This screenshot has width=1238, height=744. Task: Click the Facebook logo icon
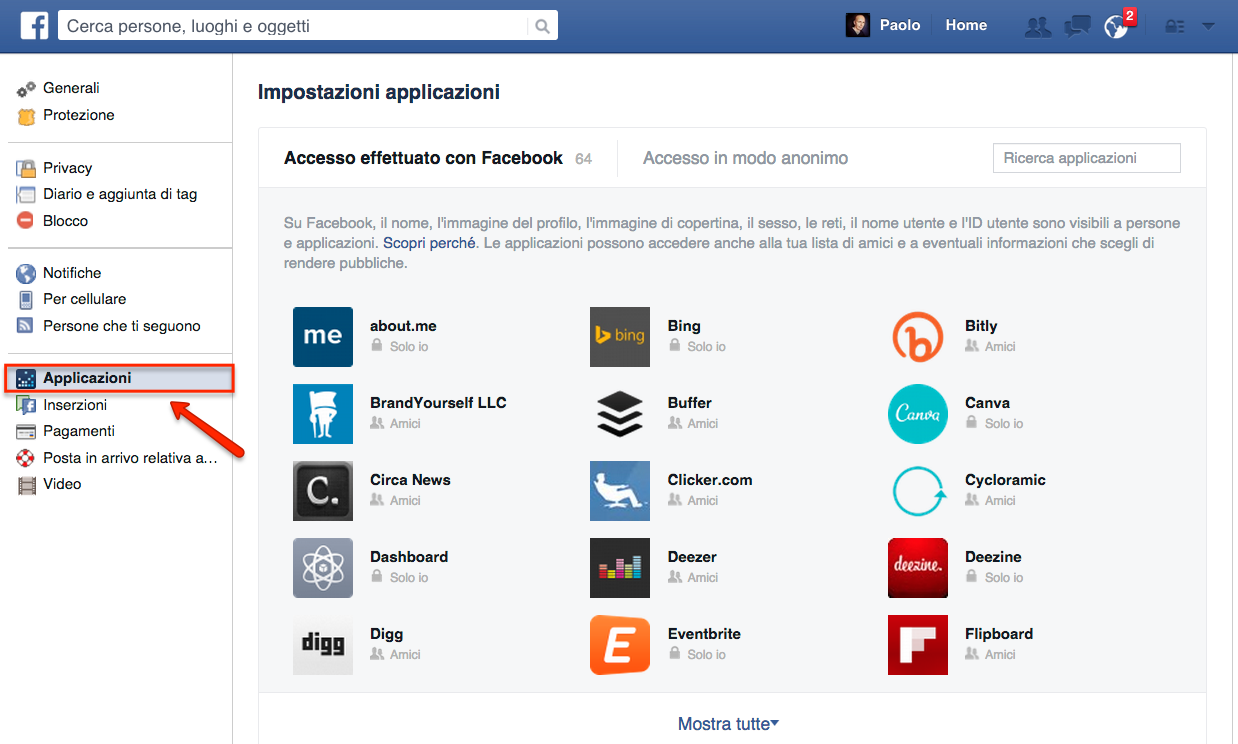[35, 25]
